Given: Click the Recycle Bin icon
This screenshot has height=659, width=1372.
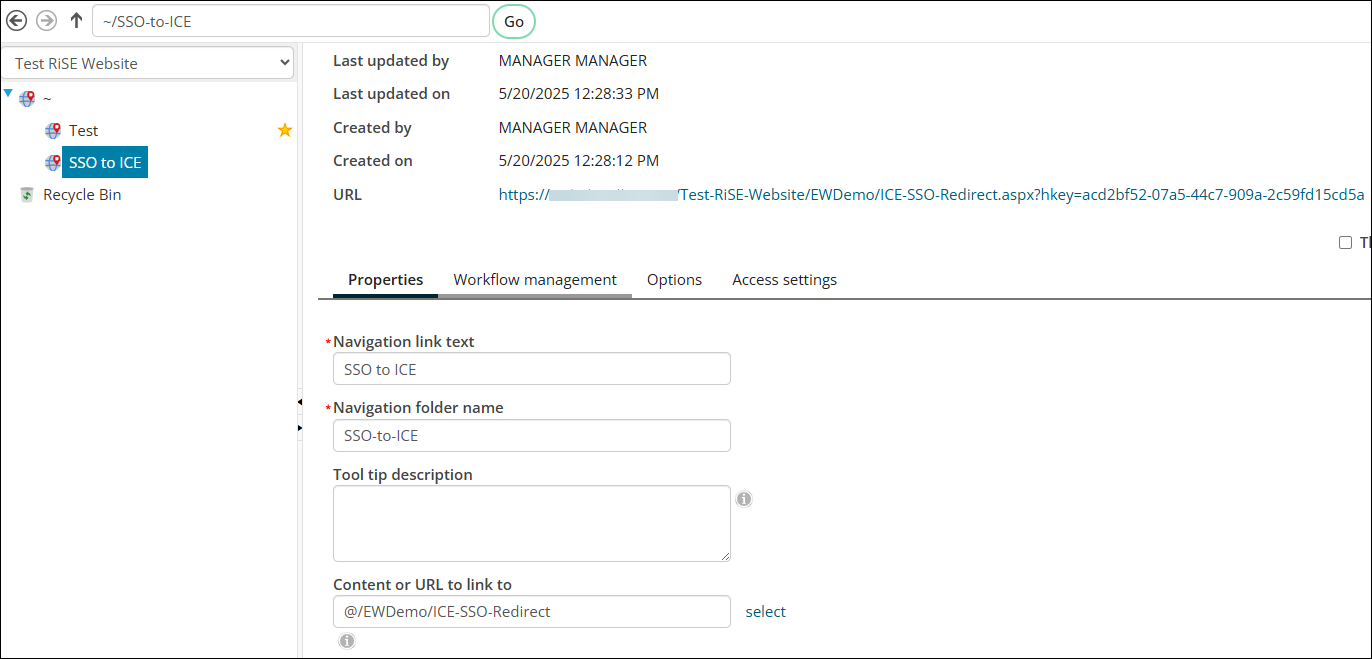Looking at the screenshot, I should pos(28,195).
